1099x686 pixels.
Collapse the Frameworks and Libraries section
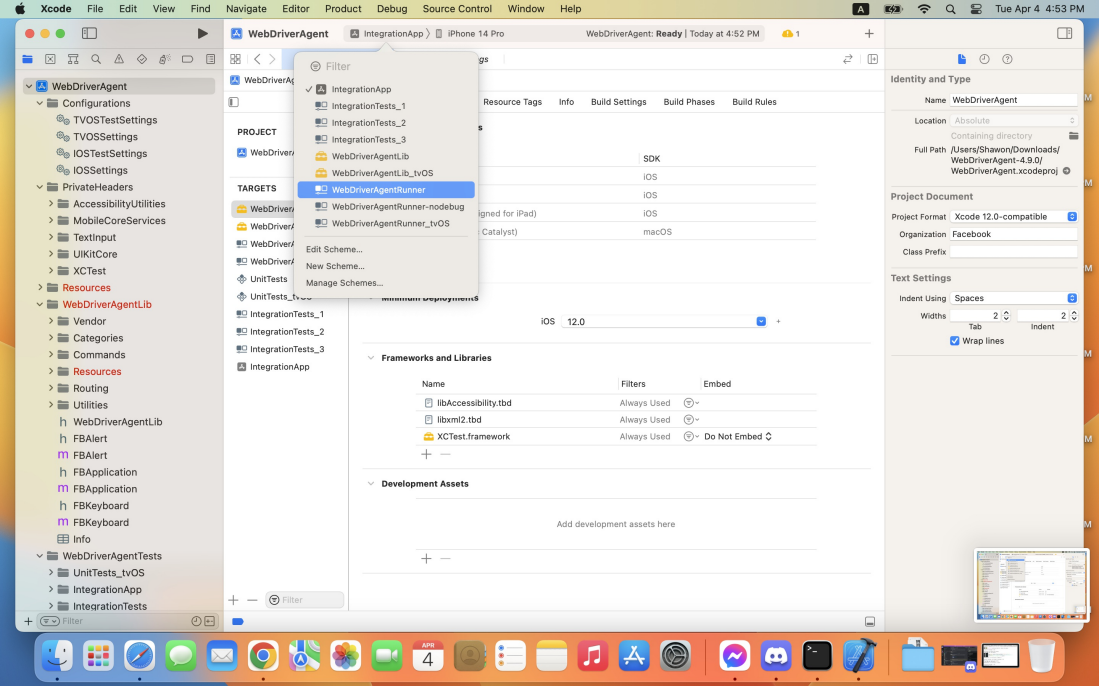pos(371,358)
